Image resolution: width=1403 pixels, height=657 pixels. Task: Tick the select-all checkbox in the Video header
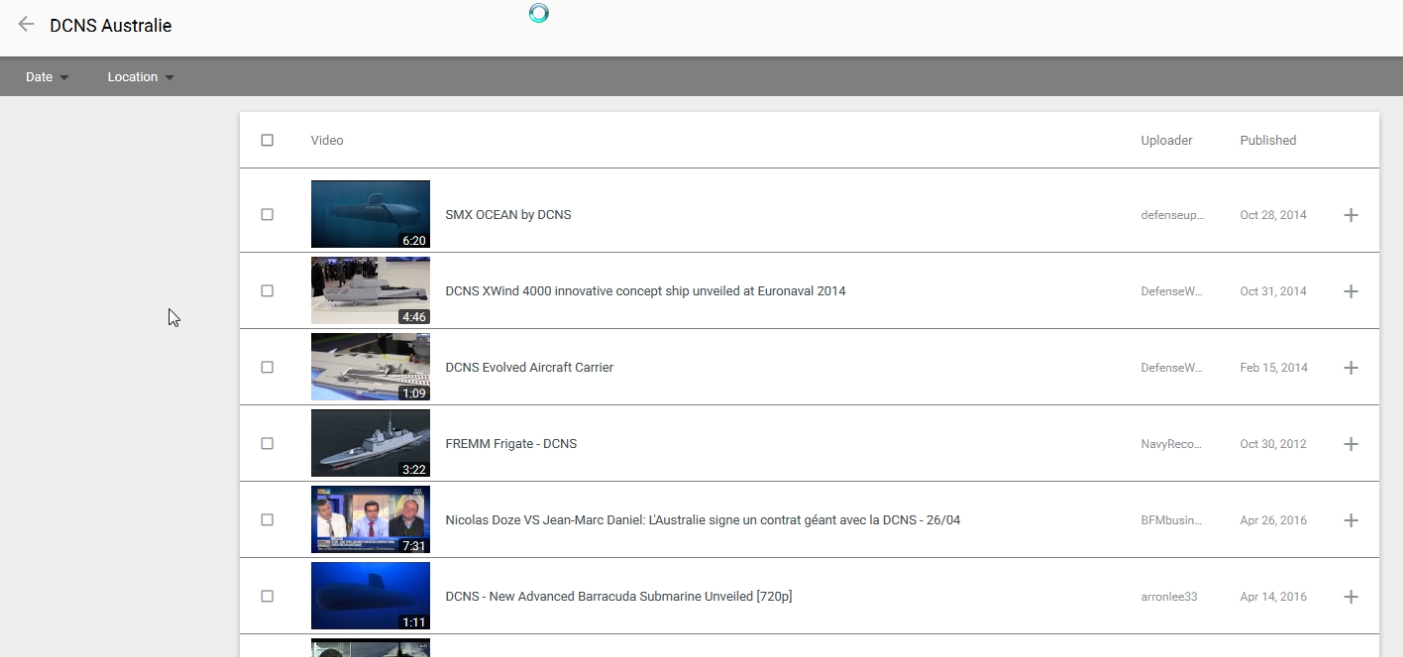pos(267,140)
